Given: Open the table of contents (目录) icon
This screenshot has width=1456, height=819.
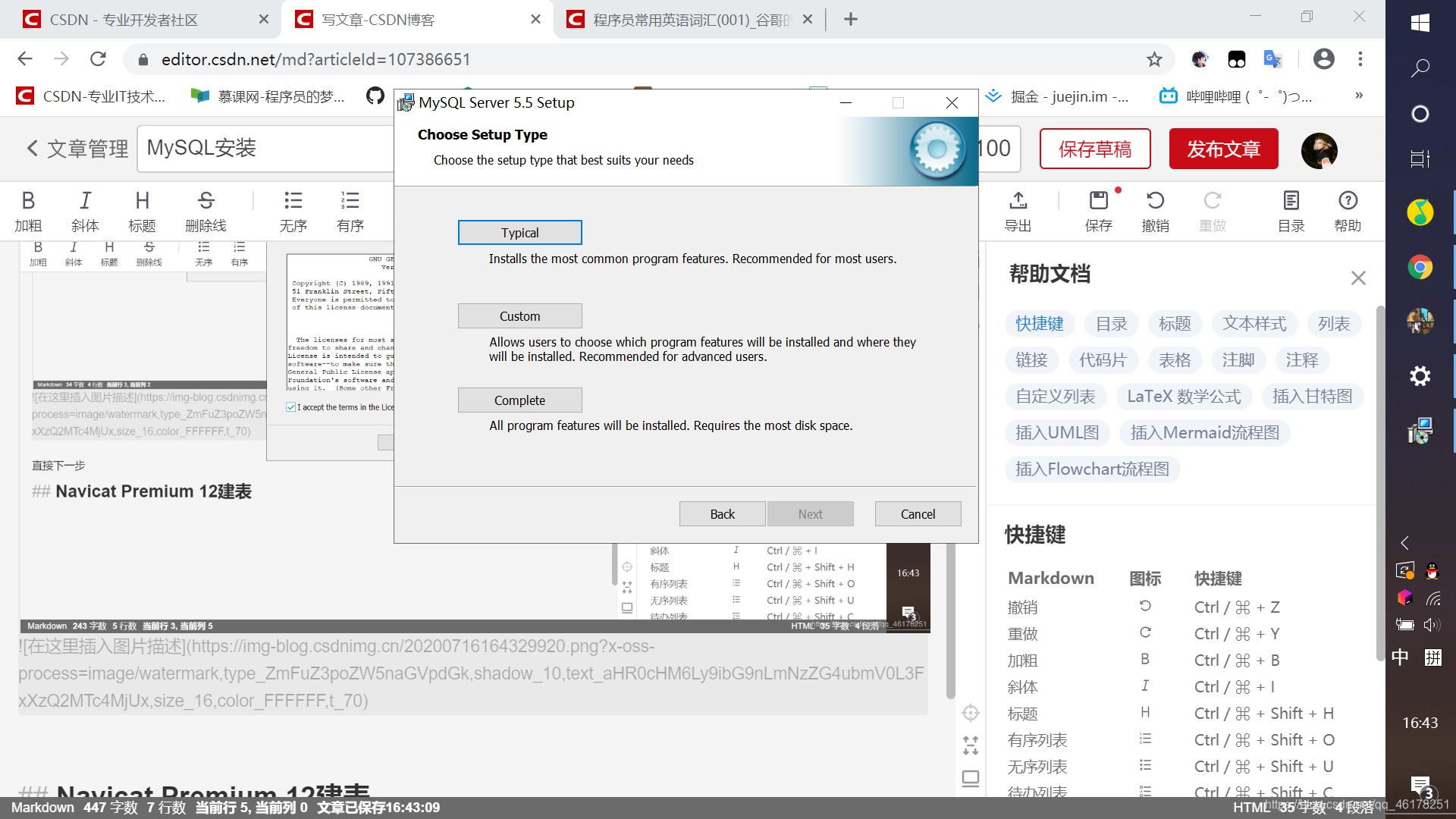Looking at the screenshot, I should pos(1291,211).
